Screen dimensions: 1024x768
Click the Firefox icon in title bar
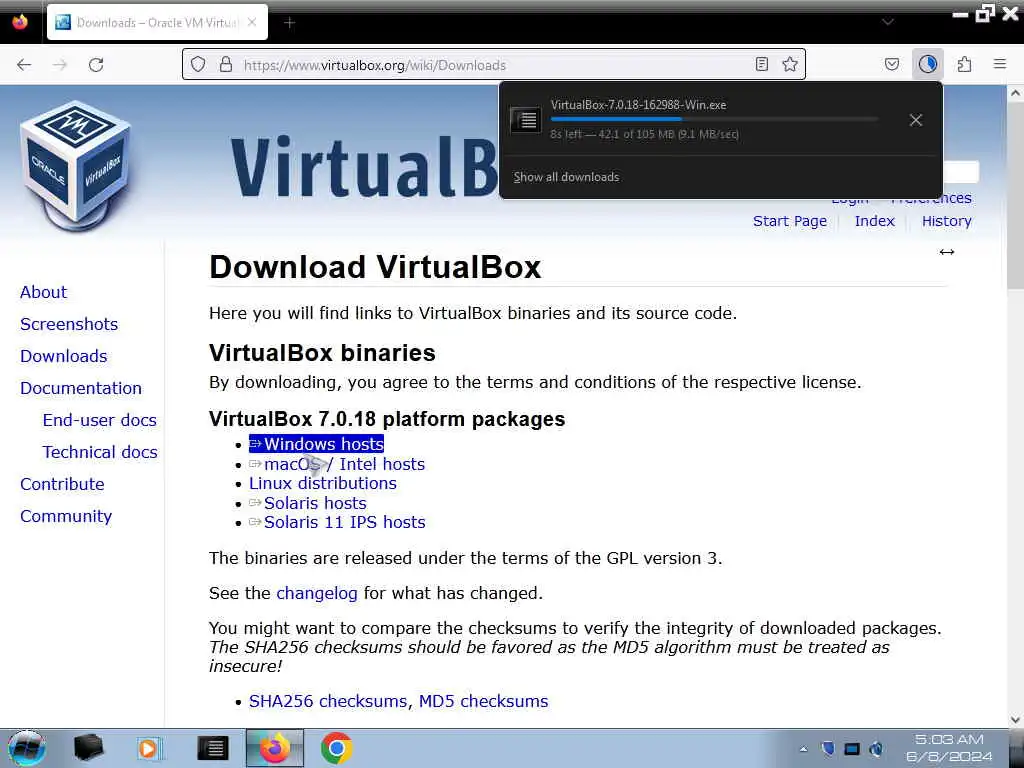[20, 22]
